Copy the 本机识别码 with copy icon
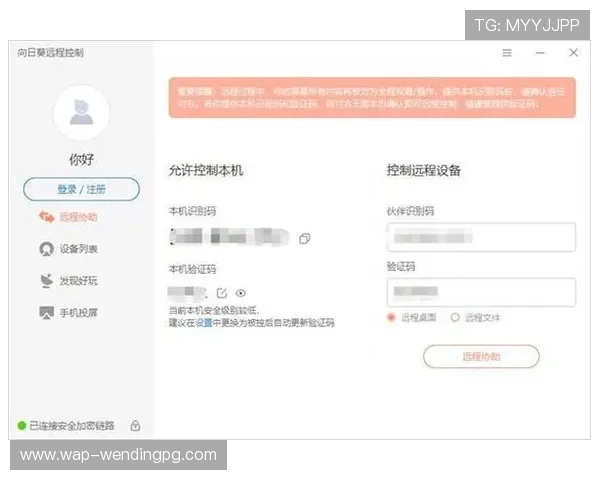 point(305,239)
